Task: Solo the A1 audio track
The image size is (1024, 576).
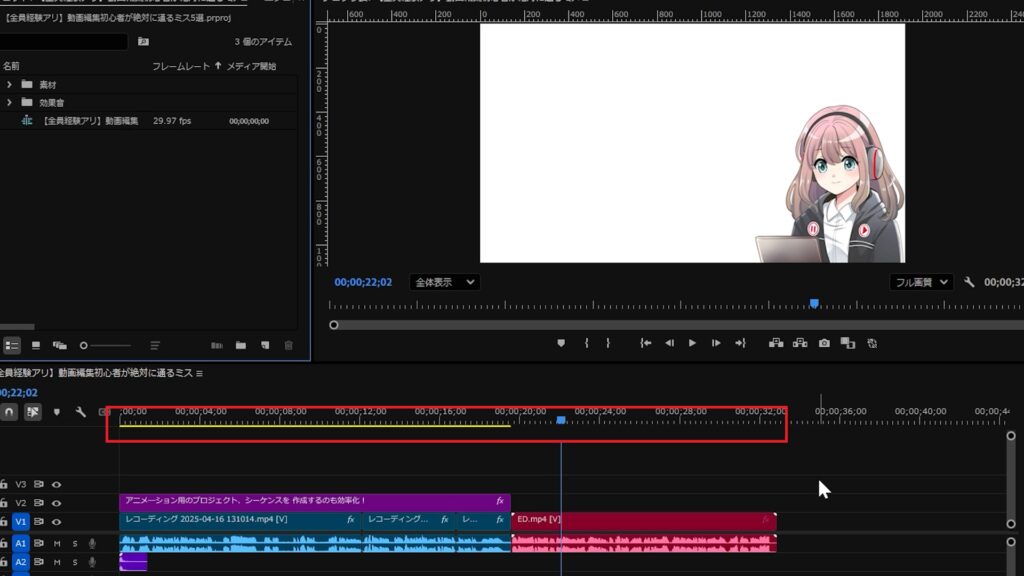Action: point(75,543)
